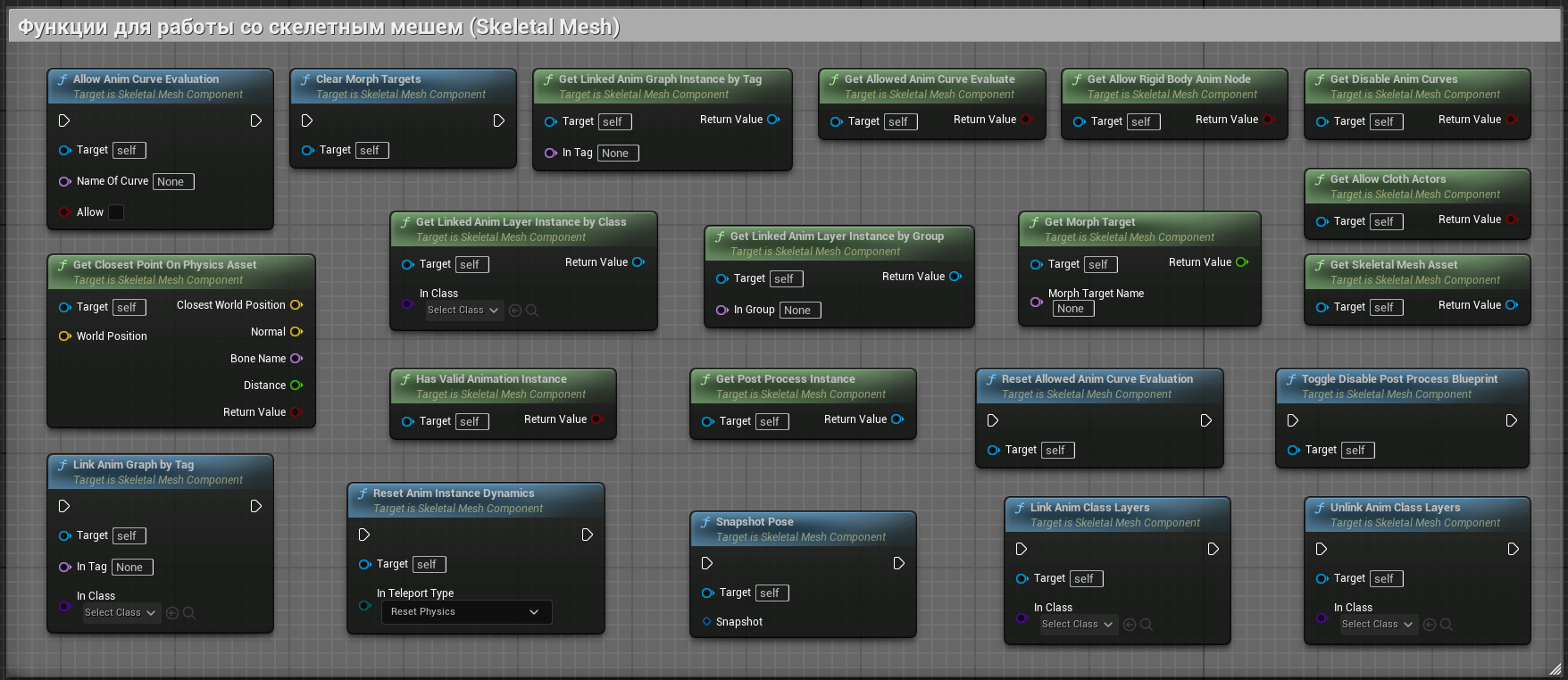
Task: Click Morph Target Name None field
Action: click(x=1073, y=309)
